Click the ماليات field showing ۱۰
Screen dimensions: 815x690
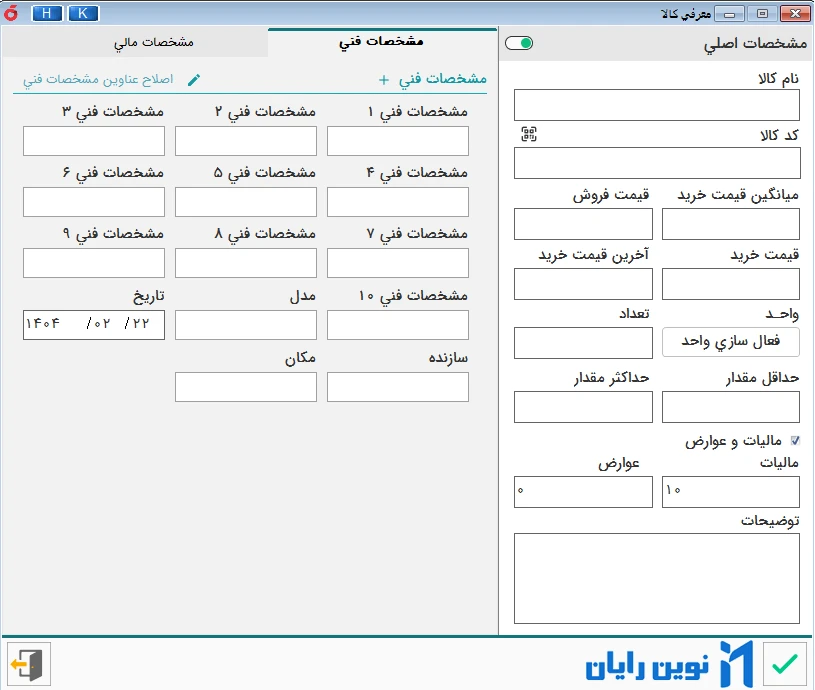pyautogui.click(x=730, y=492)
